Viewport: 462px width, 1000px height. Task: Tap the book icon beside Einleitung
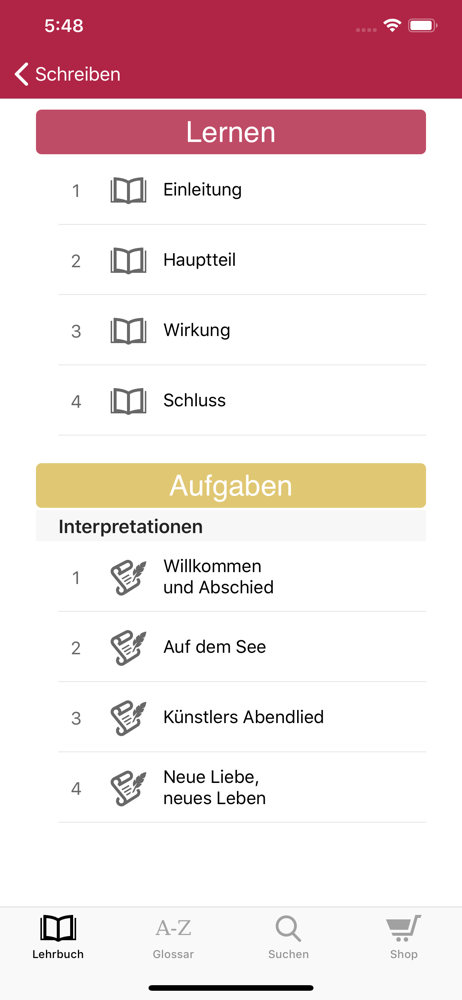[128, 190]
